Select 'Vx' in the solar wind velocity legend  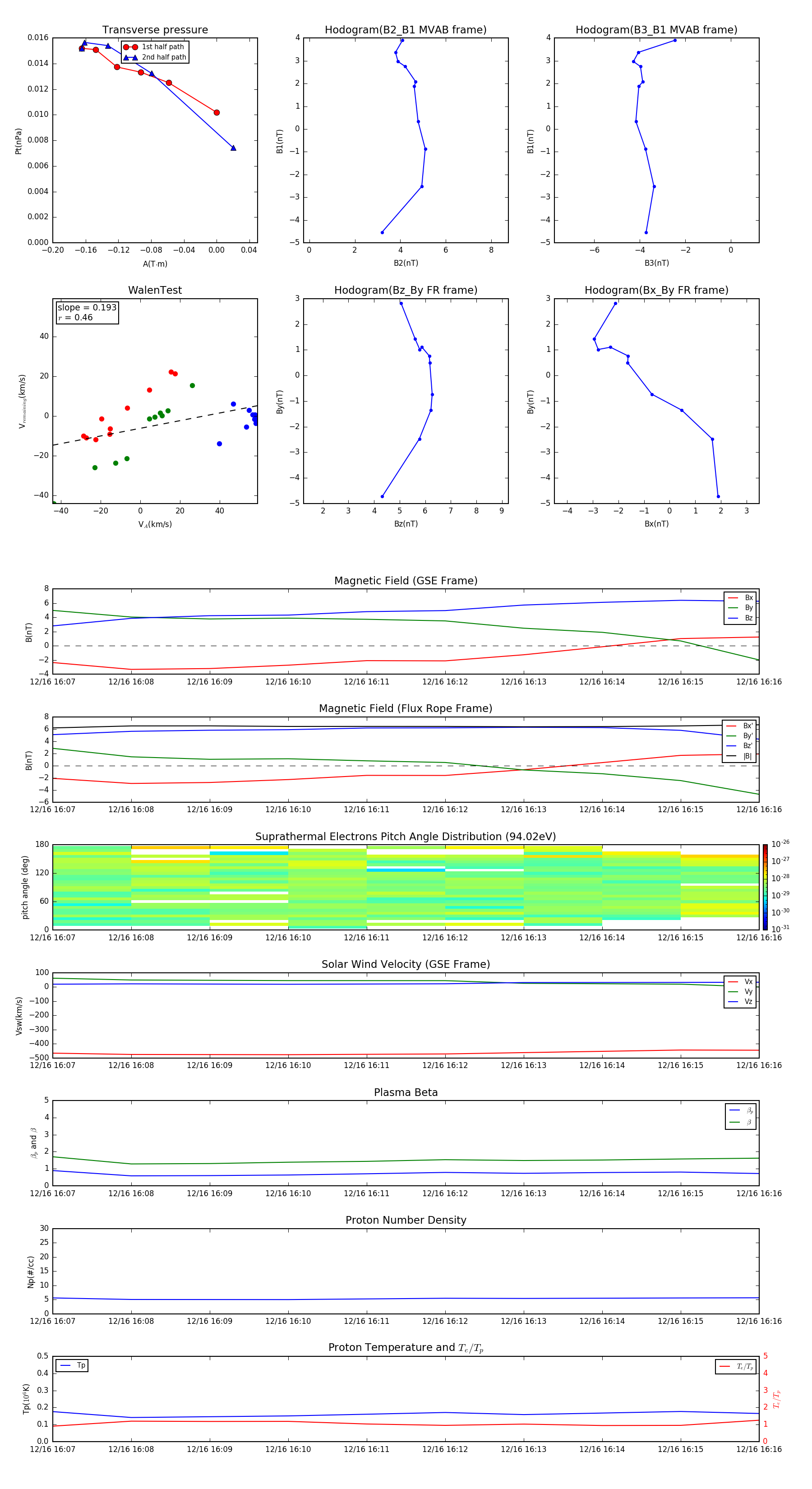pos(740,981)
